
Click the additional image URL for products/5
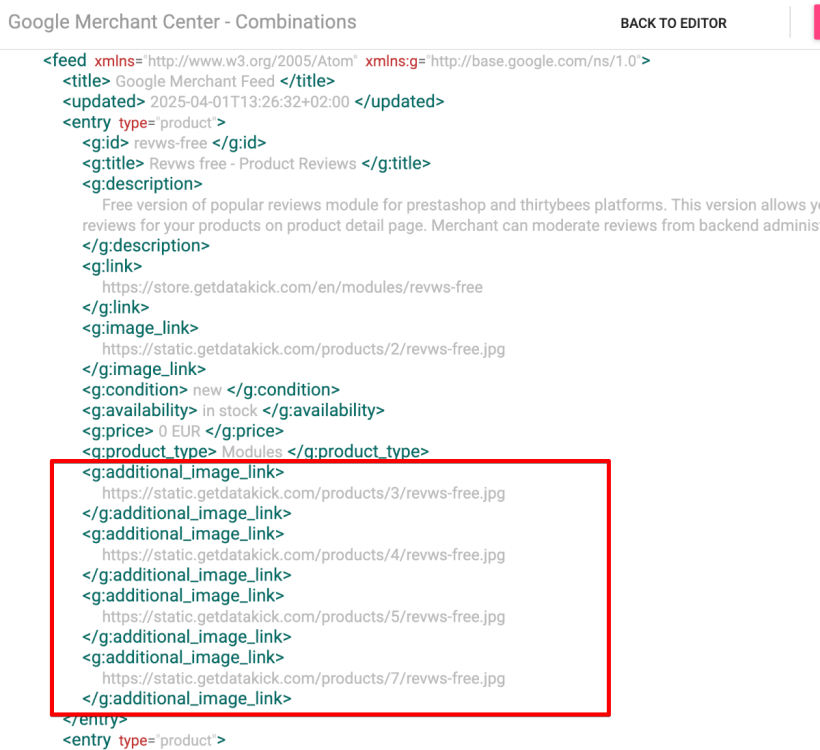point(303,616)
